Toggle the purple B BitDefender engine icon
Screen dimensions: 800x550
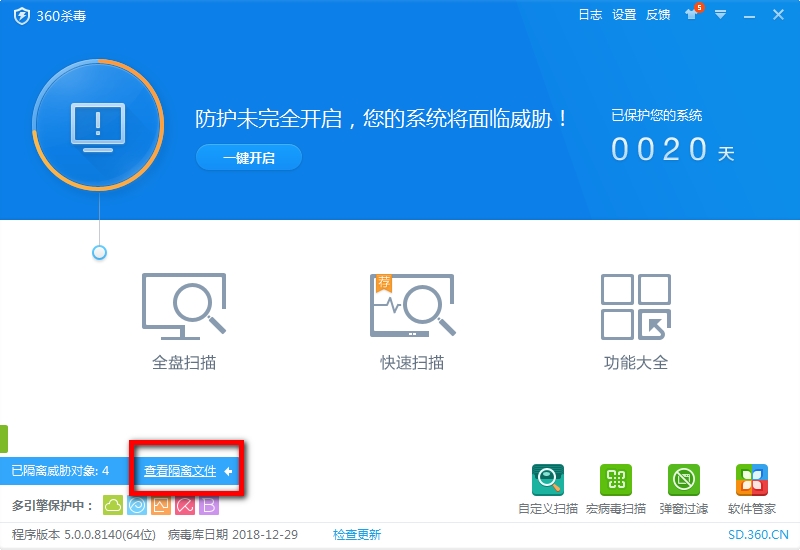coord(209,505)
